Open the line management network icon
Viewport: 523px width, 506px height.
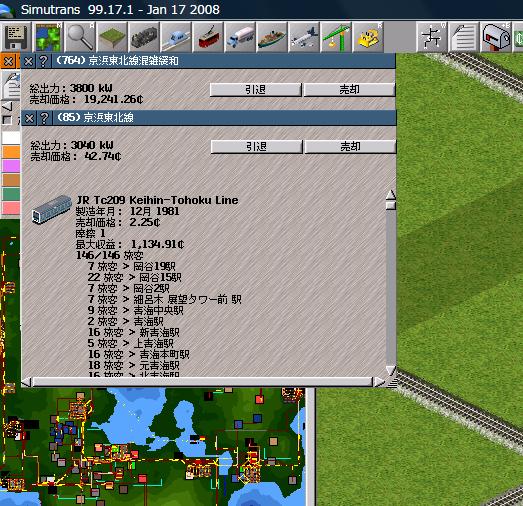point(432,37)
